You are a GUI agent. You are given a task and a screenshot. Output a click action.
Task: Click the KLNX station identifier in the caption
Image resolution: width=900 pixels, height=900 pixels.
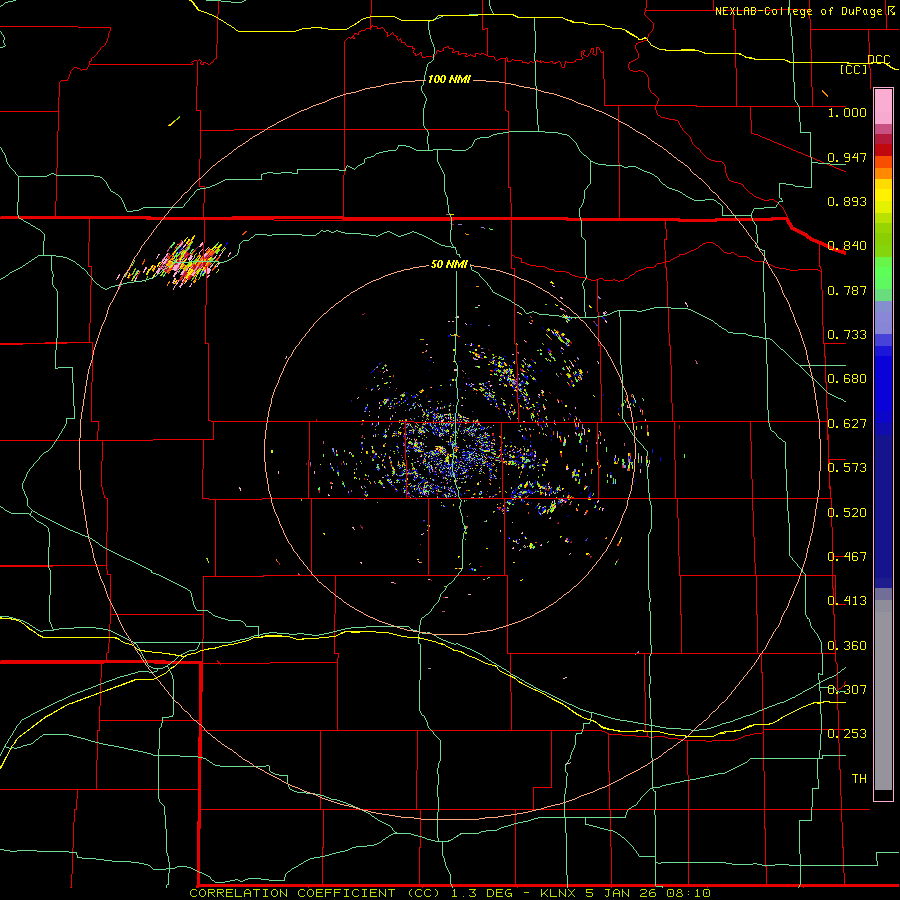pyautogui.click(x=558, y=893)
